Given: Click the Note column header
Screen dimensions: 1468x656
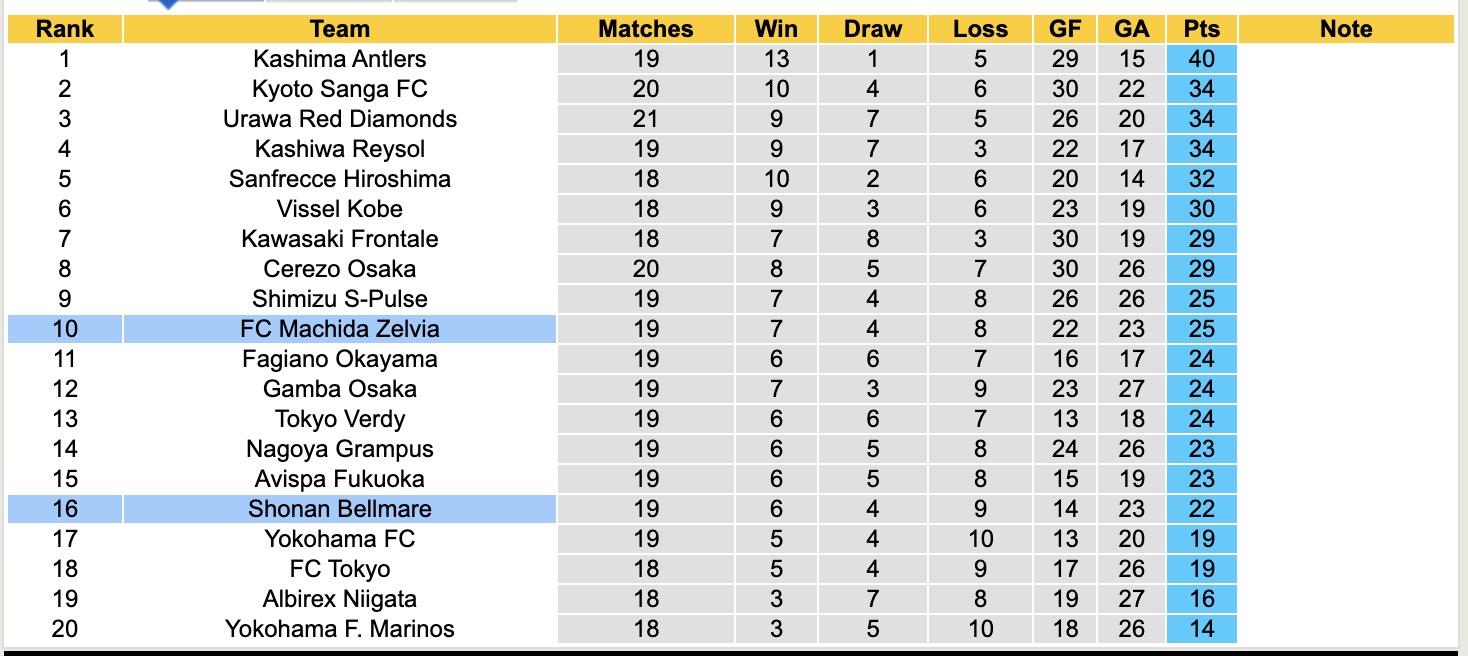Looking at the screenshot, I should coord(1346,29).
